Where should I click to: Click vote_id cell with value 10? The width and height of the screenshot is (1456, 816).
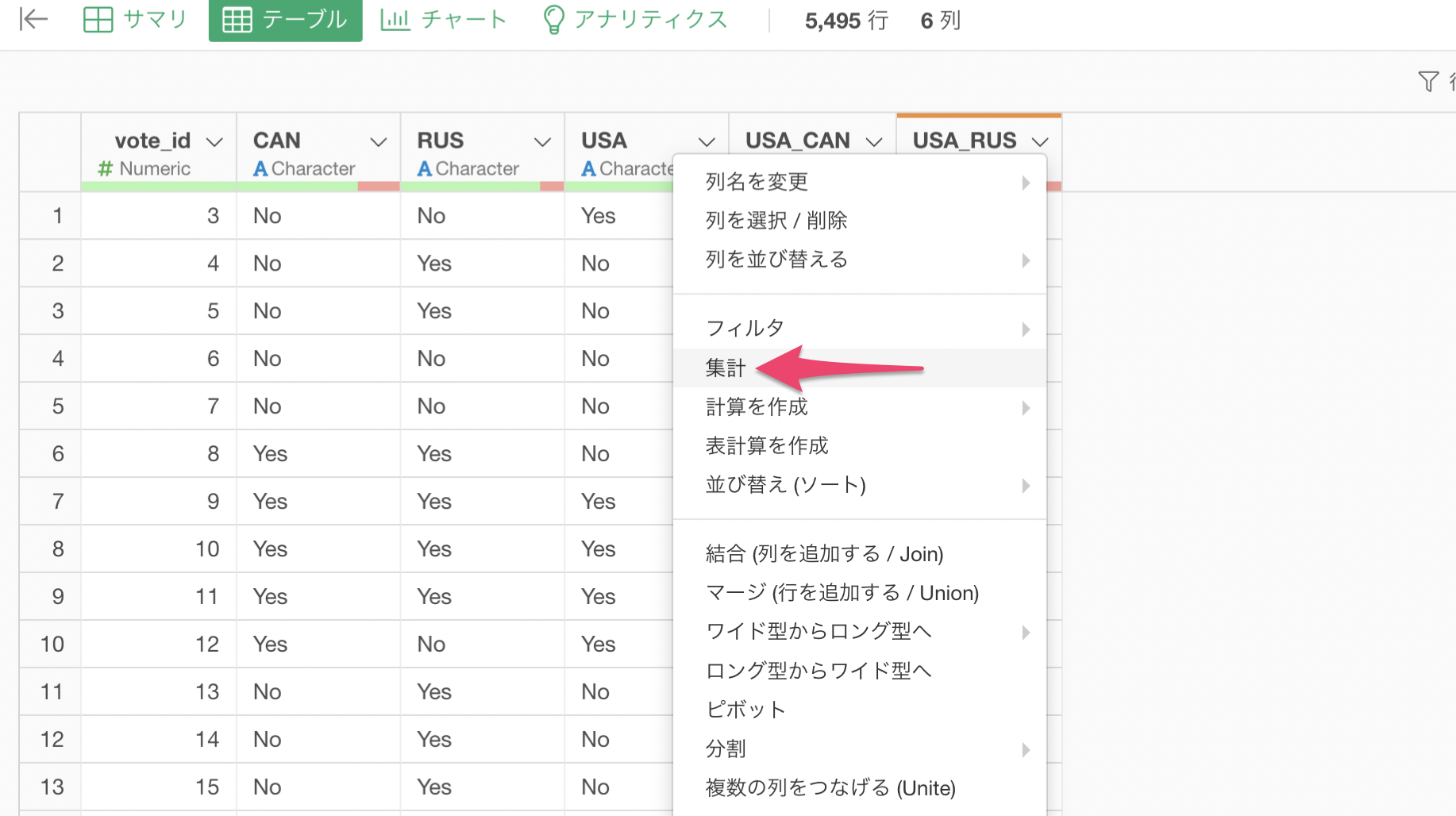pos(159,548)
